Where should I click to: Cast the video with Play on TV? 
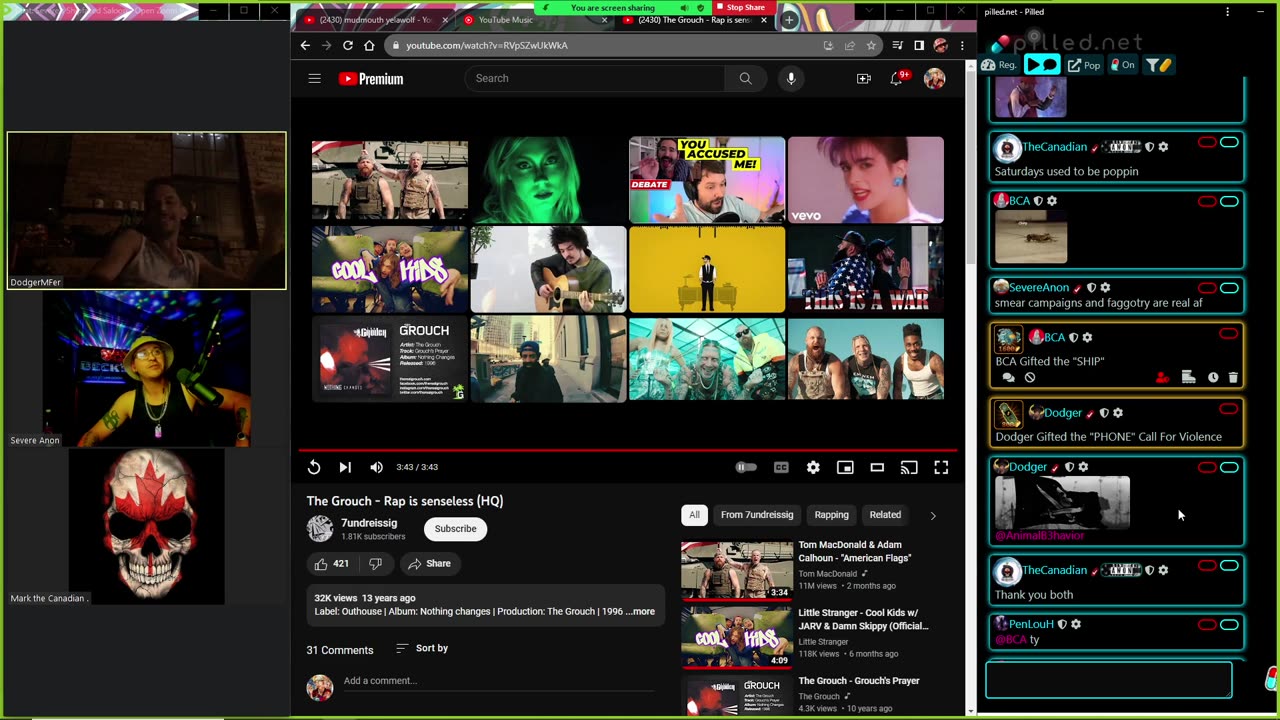click(909, 467)
